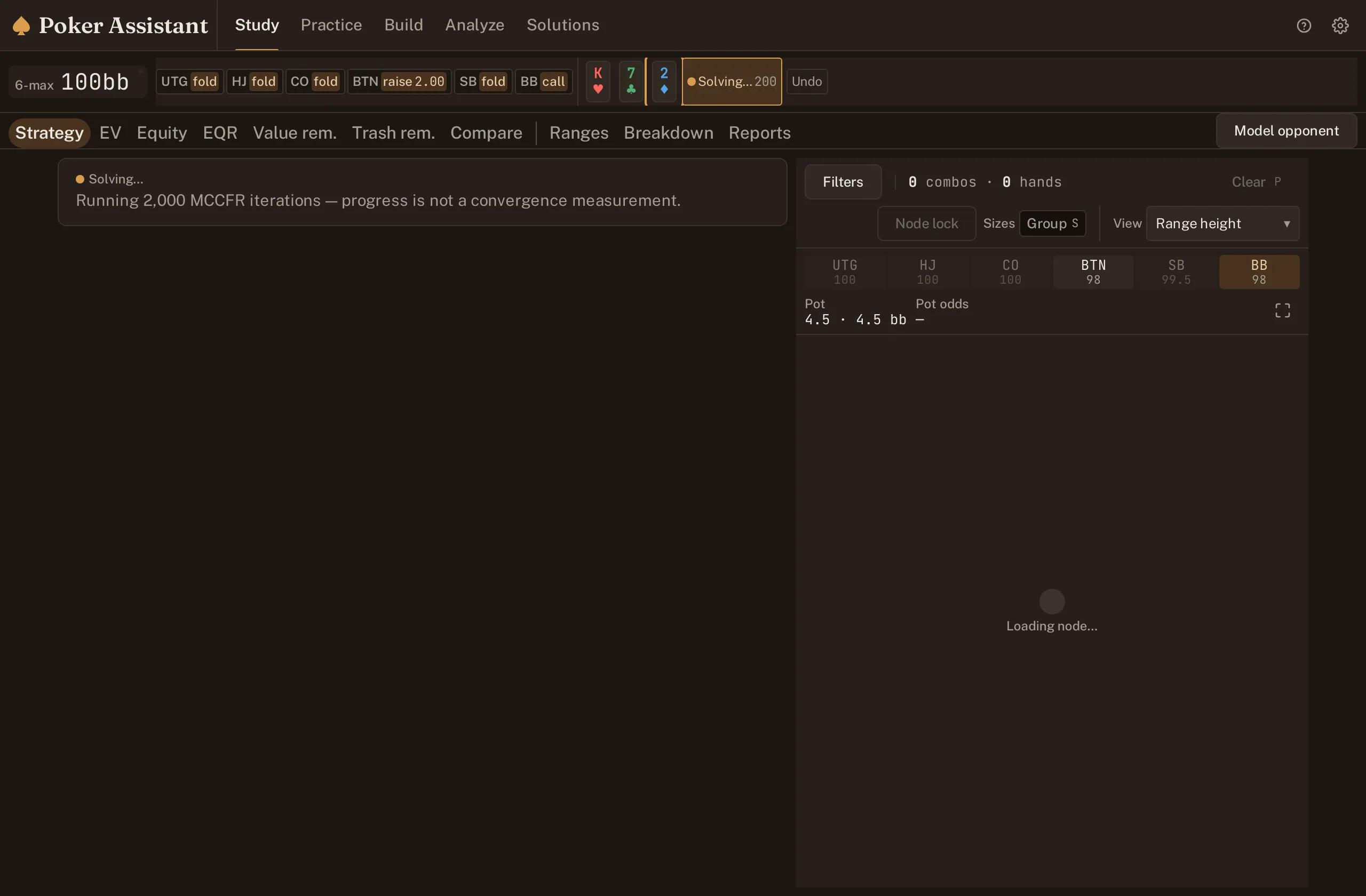Viewport: 1366px width, 896px height.
Task: Click the UTG fold action chip
Action: pyautogui.click(x=189, y=82)
